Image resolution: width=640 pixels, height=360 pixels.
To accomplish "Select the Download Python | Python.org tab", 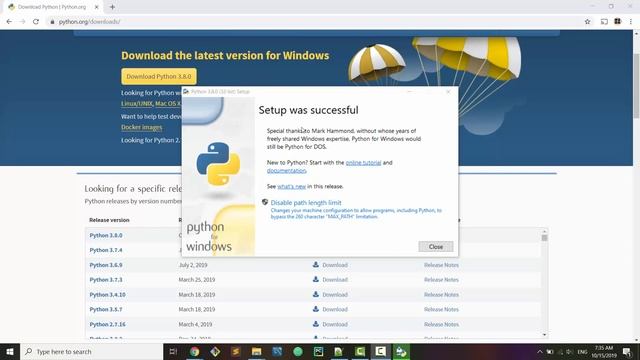I will pyautogui.click(x=52, y=7).
